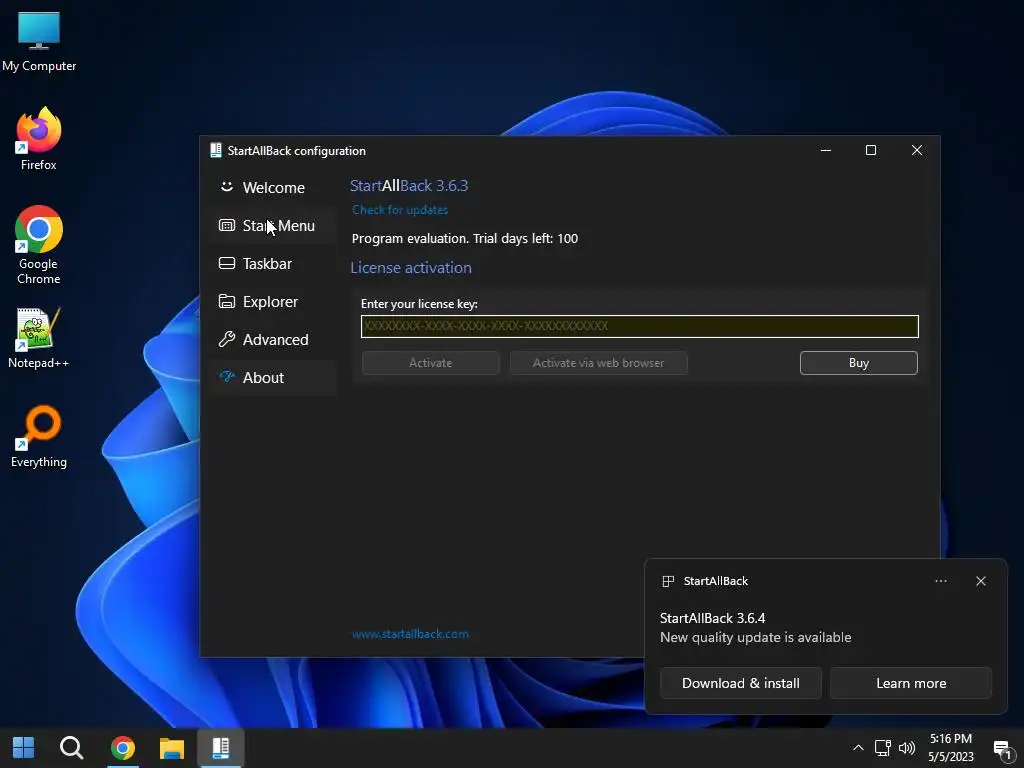Click the Buy button

[858, 363]
